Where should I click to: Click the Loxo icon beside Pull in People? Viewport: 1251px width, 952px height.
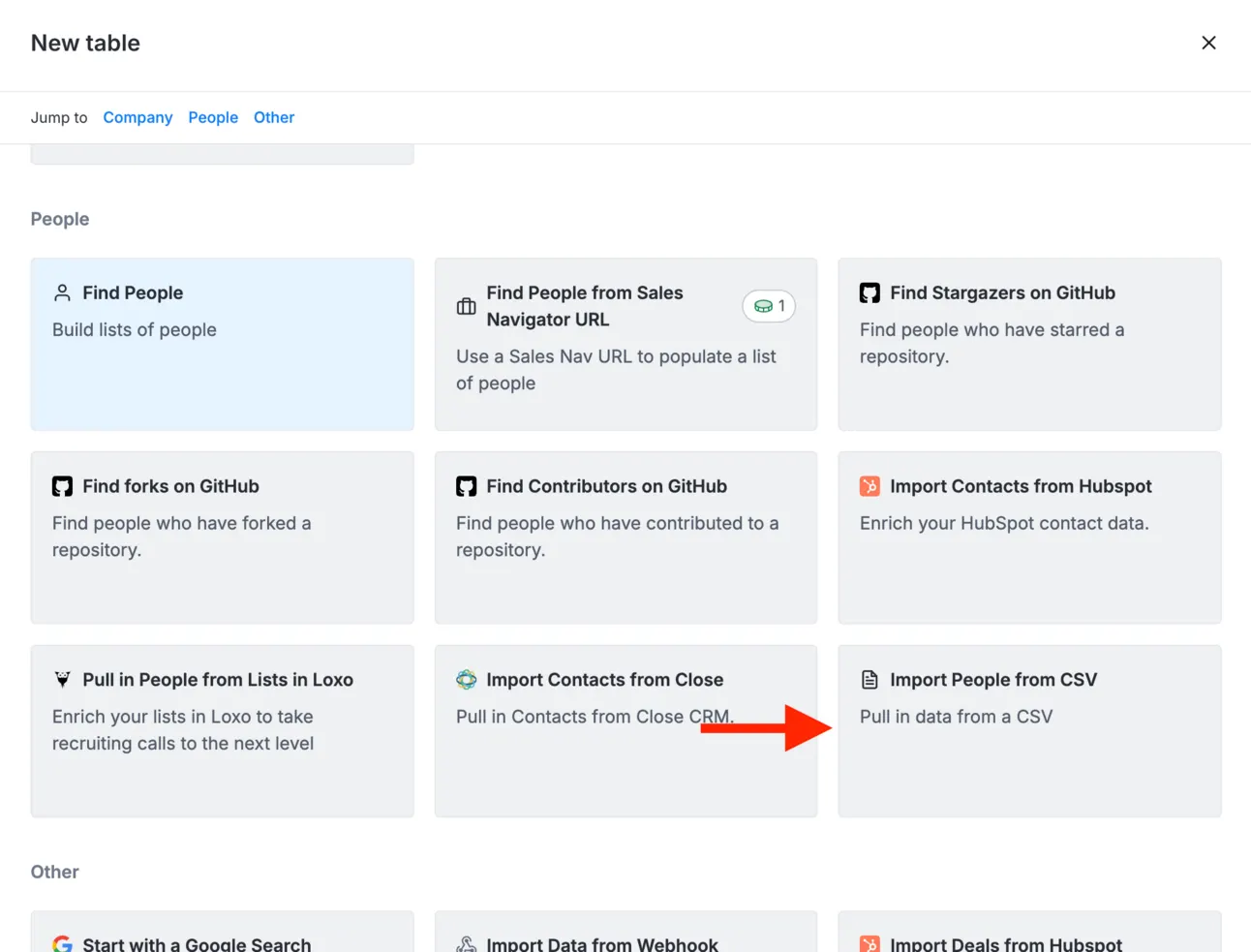[62, 680]
